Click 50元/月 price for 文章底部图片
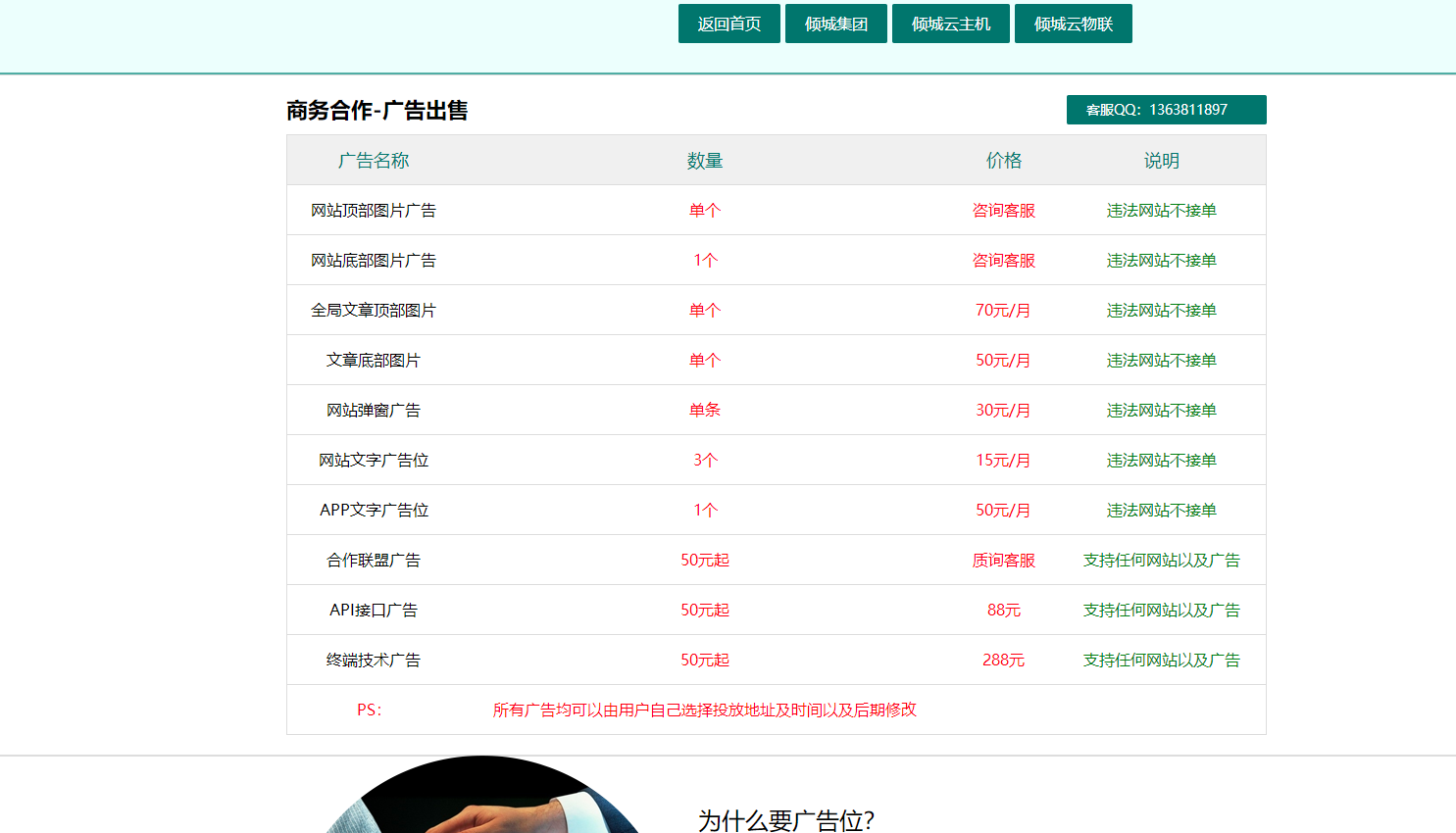Viewport: 1456px width, 833px height. [1004, 361]
